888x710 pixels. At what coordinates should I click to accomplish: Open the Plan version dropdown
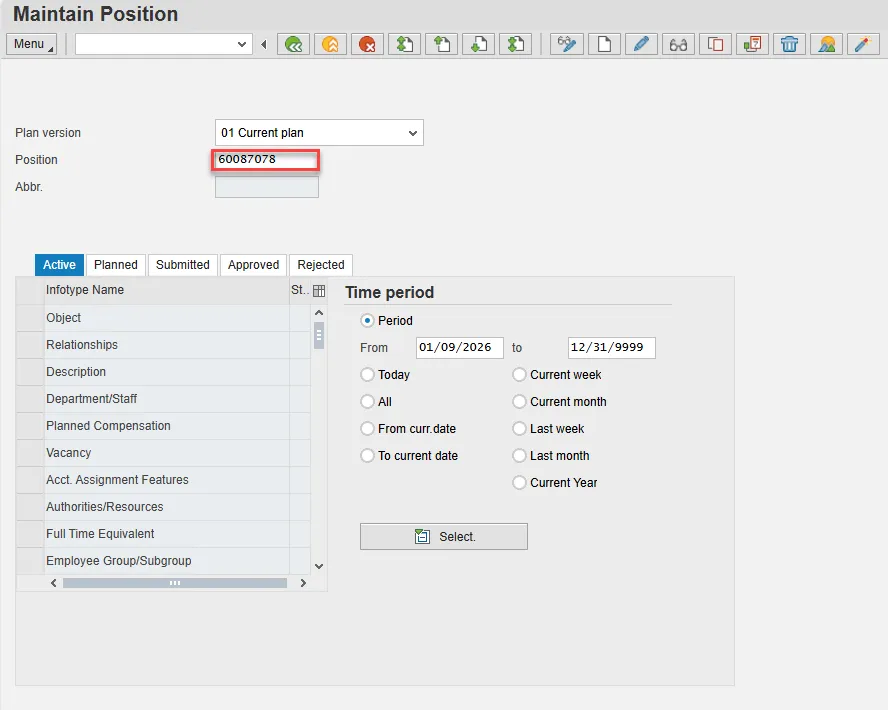pyautogui.click(x=413, y=133)
